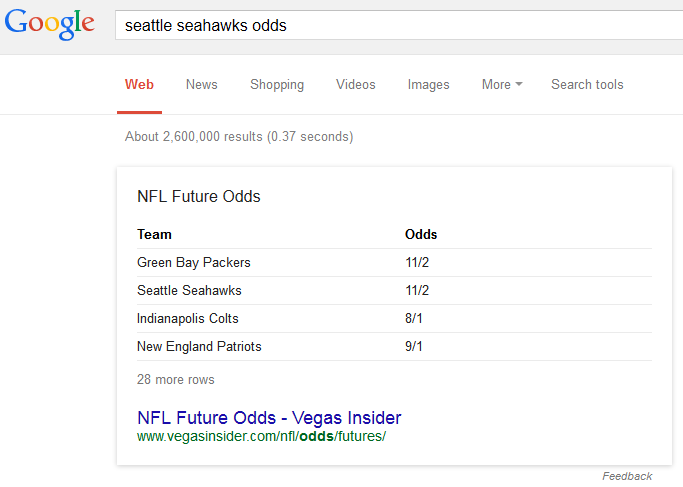
Task: Click the Feedback link
Action: pyautogui.click(x=627, y=476)
